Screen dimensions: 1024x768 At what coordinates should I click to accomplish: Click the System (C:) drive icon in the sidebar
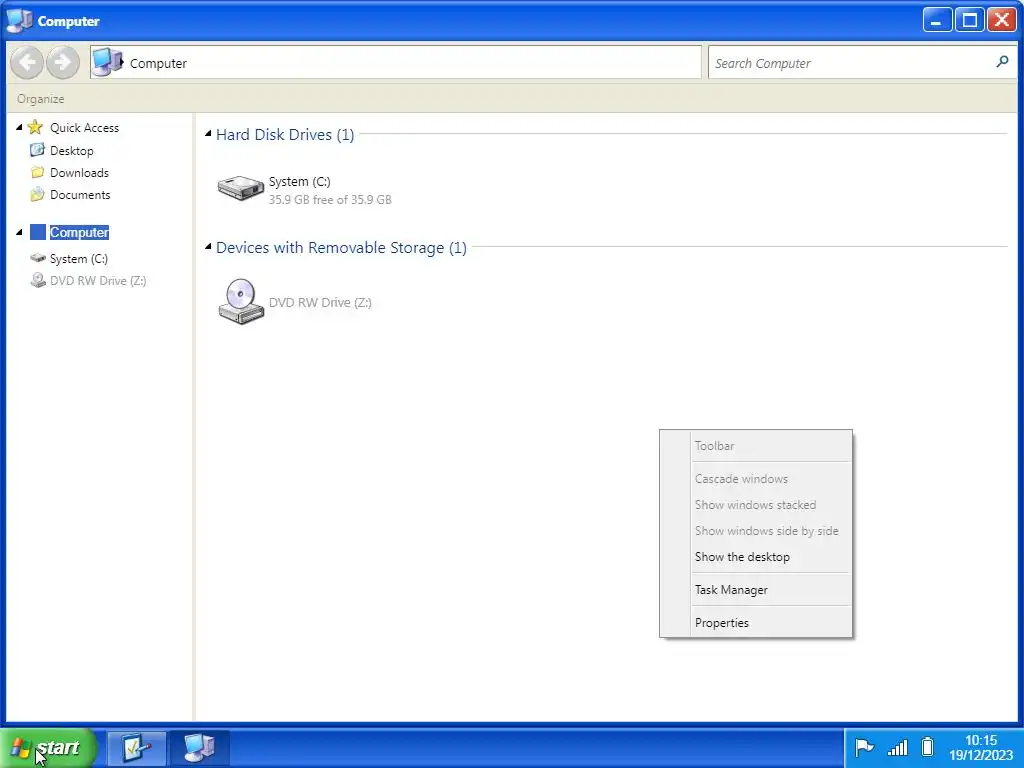(x=38, y=259)
